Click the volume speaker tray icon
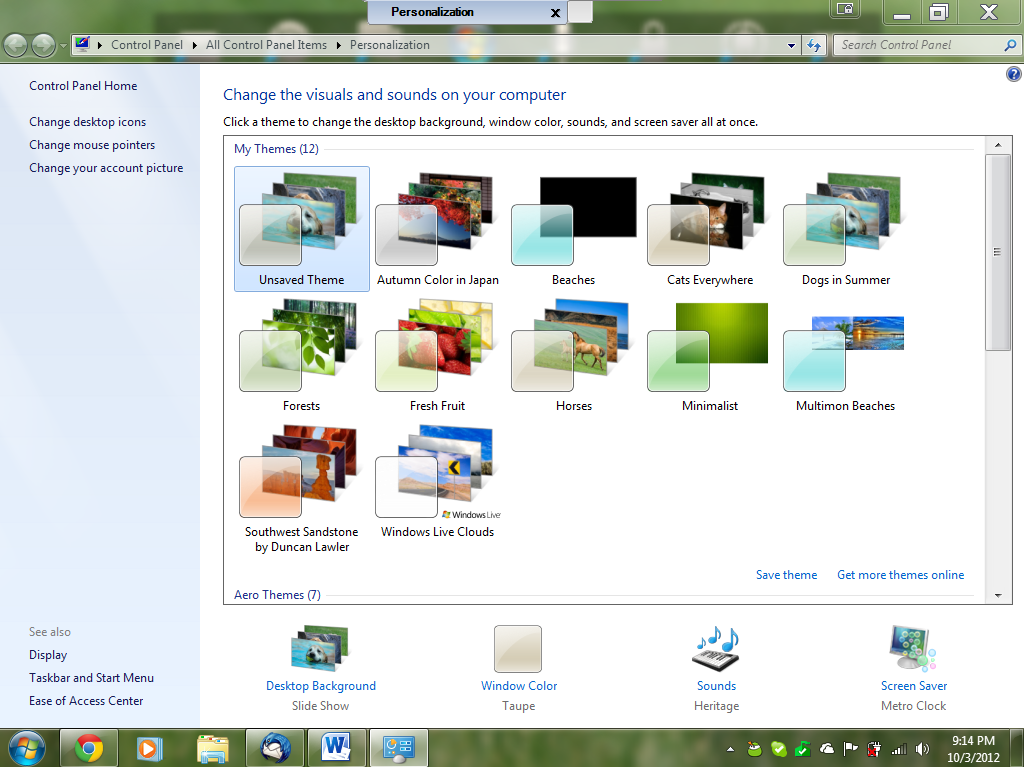1024x767 pixels. click(922, 749)
